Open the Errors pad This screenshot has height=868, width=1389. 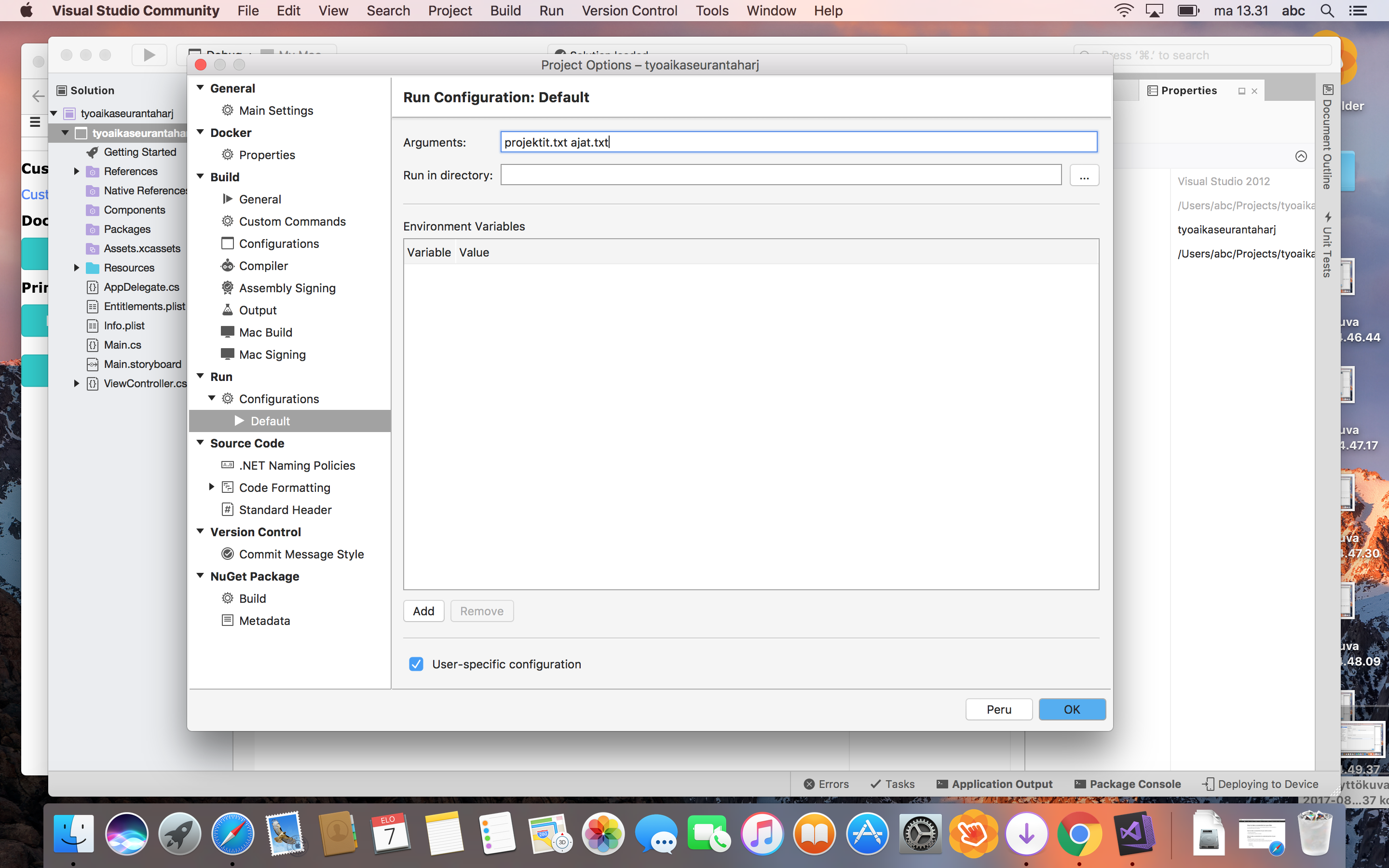pyautogui.click(x=826, y=784)
